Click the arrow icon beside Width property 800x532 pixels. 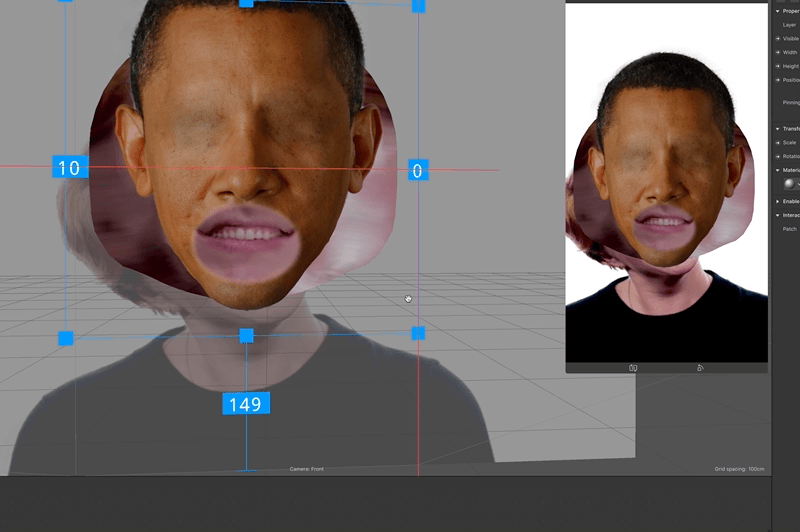pyautogui.click(x=778, y=53)
